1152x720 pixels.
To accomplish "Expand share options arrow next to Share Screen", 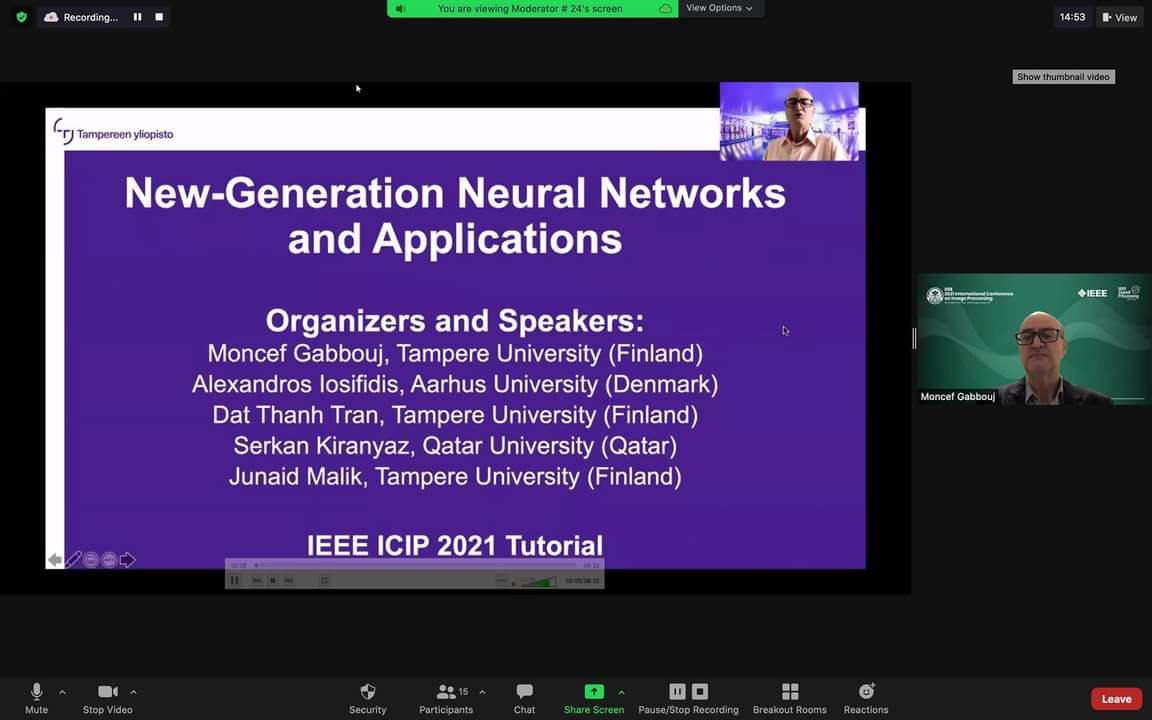I will pyautogui.click(x=622, y=692).
